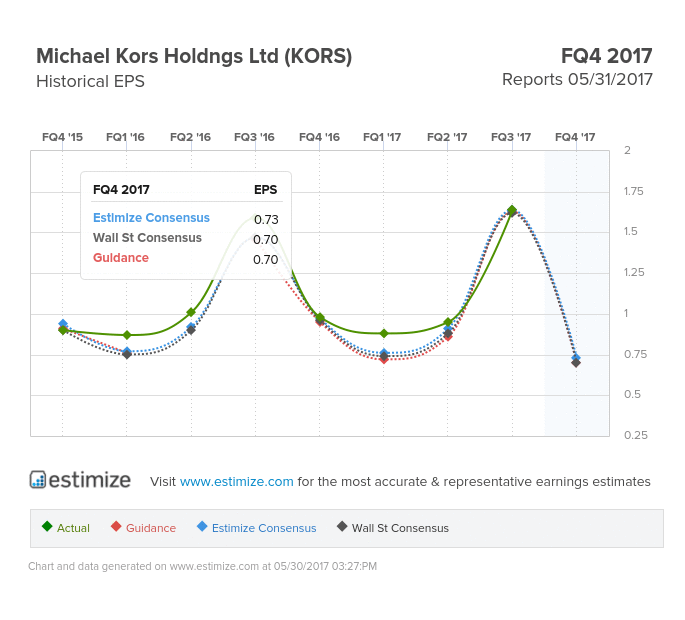This screenshot has height=620, width=685.
Task: Click the Wall St point at FQ4 '17
Action: [x=576, y=362]
